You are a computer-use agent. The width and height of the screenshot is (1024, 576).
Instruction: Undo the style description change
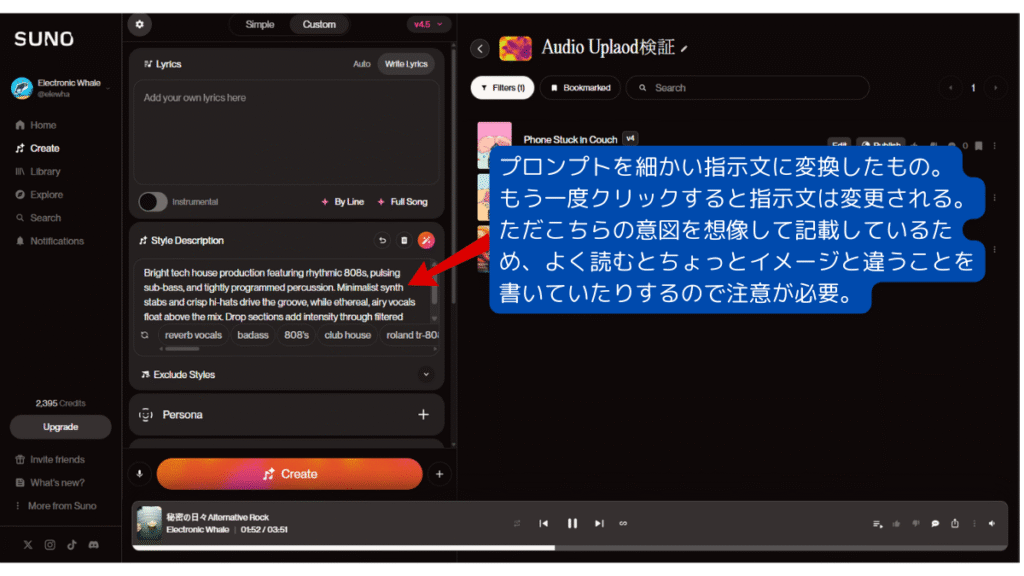pyautogui.click(x=382, y=241)
